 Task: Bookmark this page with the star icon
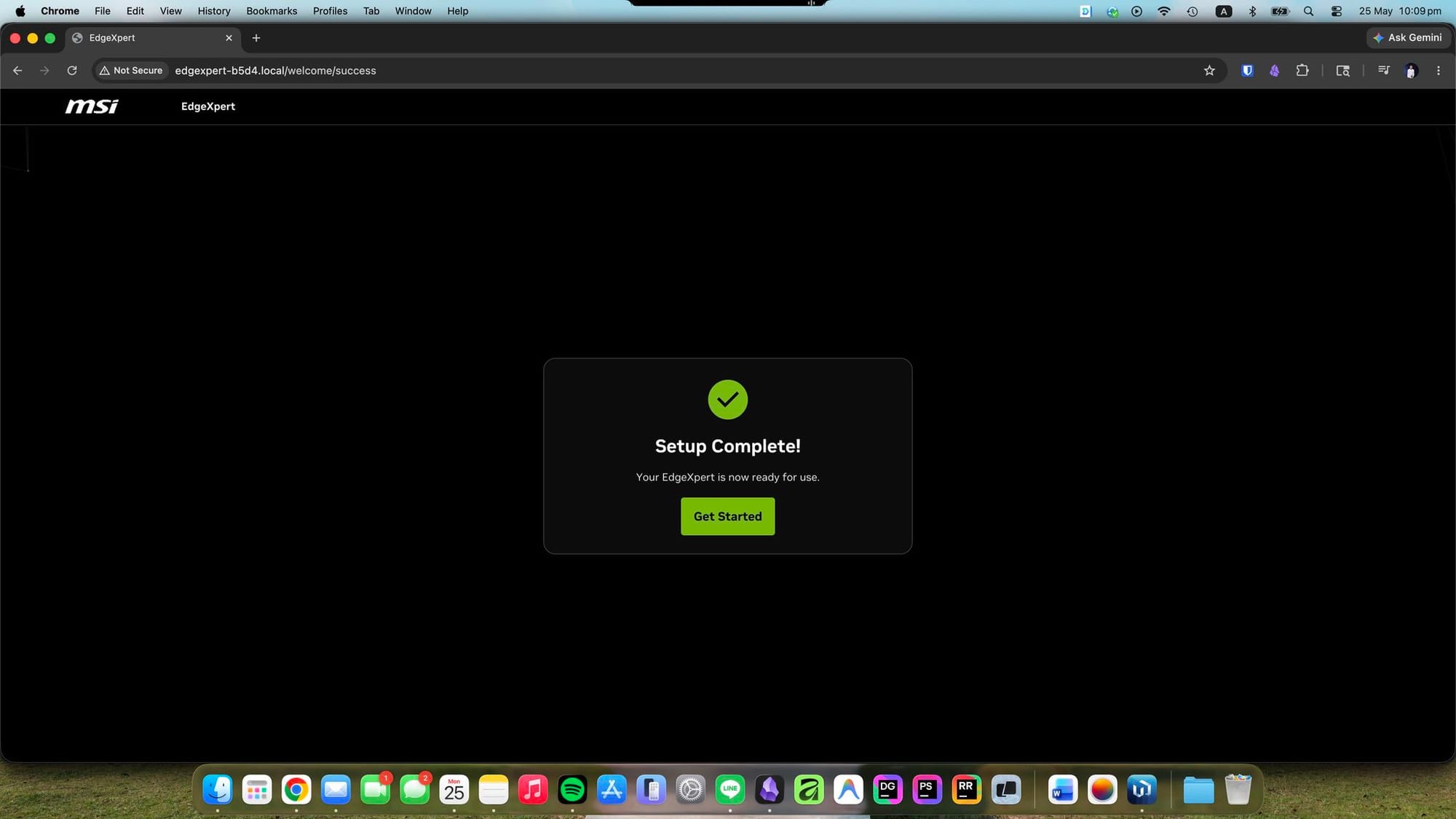[1209, 71]
